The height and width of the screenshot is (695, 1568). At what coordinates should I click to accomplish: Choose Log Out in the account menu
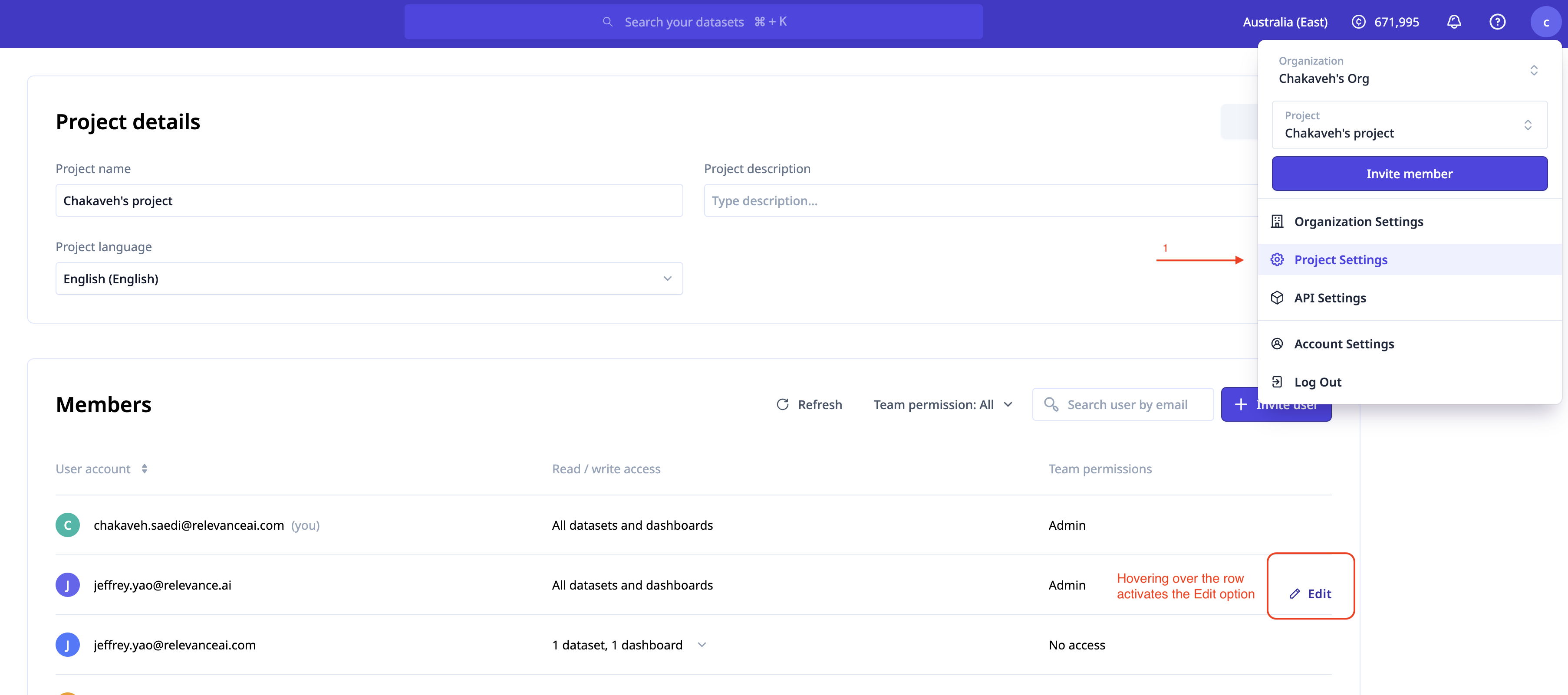tap(1317, 382)
